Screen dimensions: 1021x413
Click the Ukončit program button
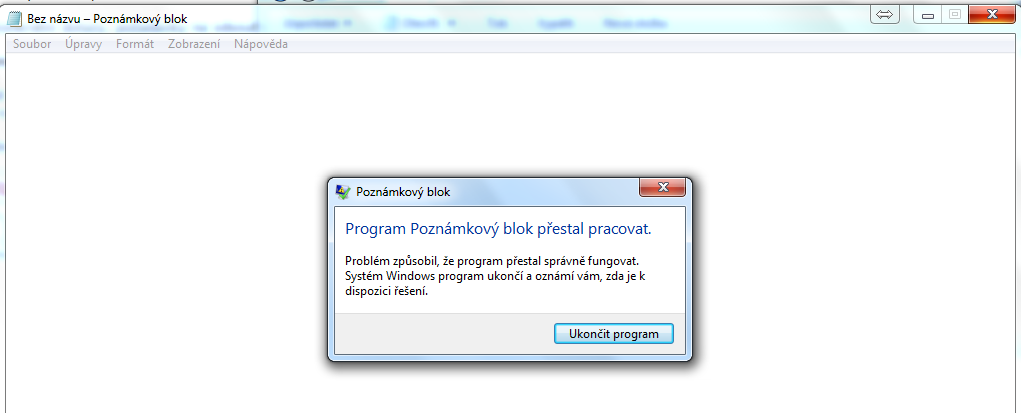(x=613, y=334)
